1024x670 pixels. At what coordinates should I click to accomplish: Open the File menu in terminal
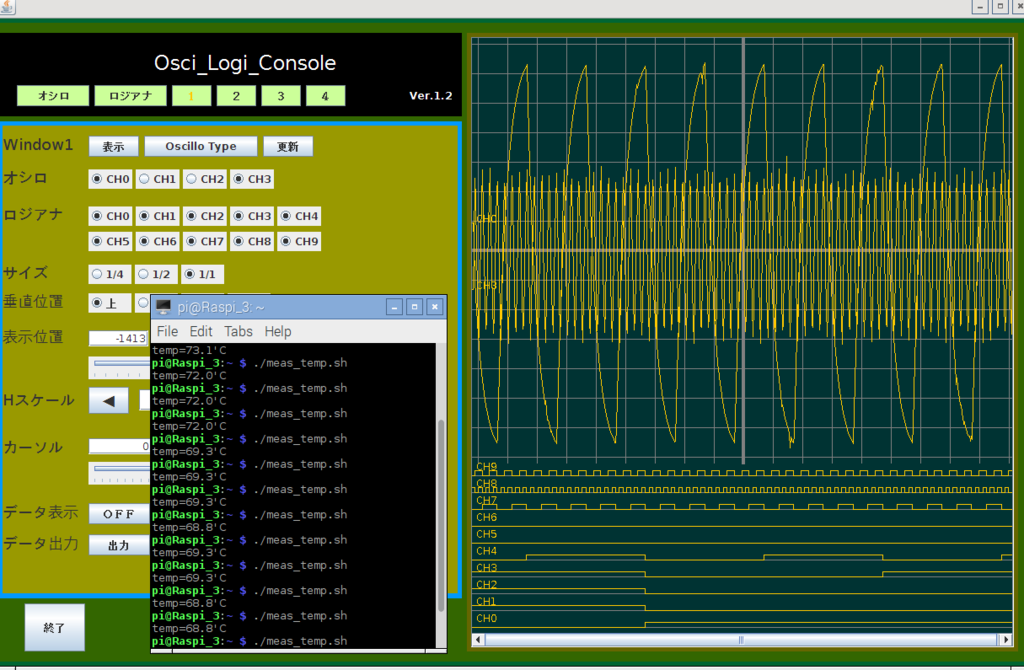167,331
